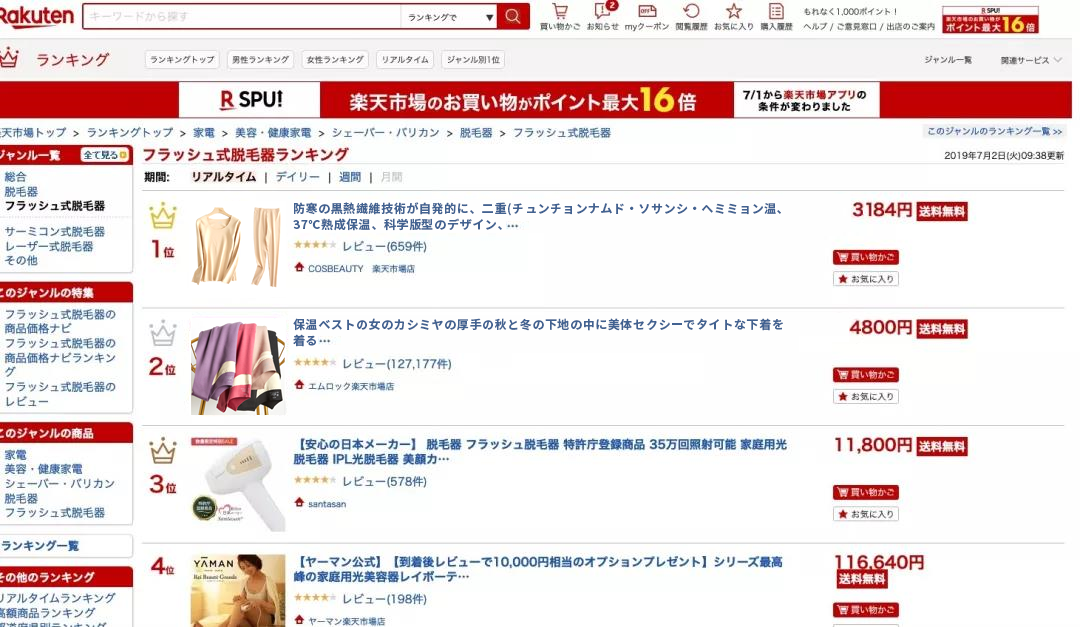
Task: Click the keyword search input field
Action: (x=242, y=17)
